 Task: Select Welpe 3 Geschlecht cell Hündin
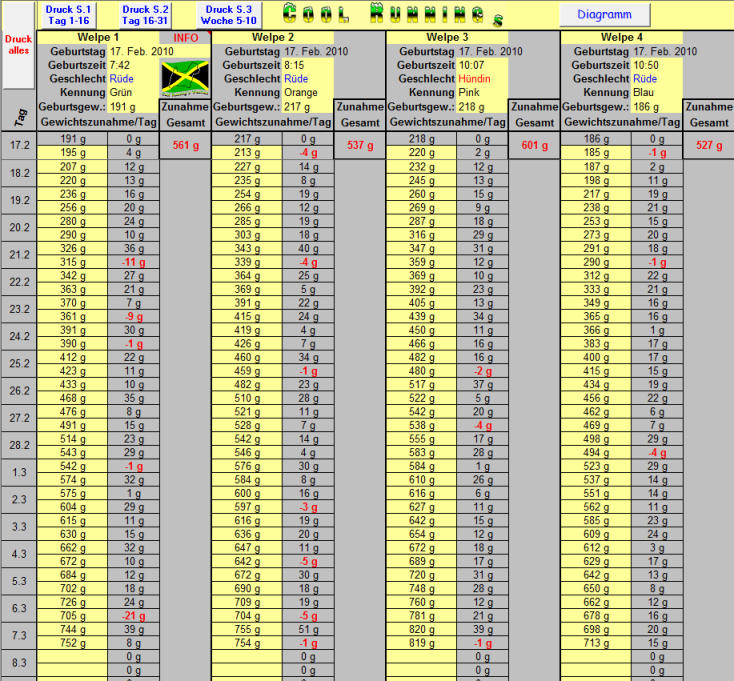click(481, 78)
